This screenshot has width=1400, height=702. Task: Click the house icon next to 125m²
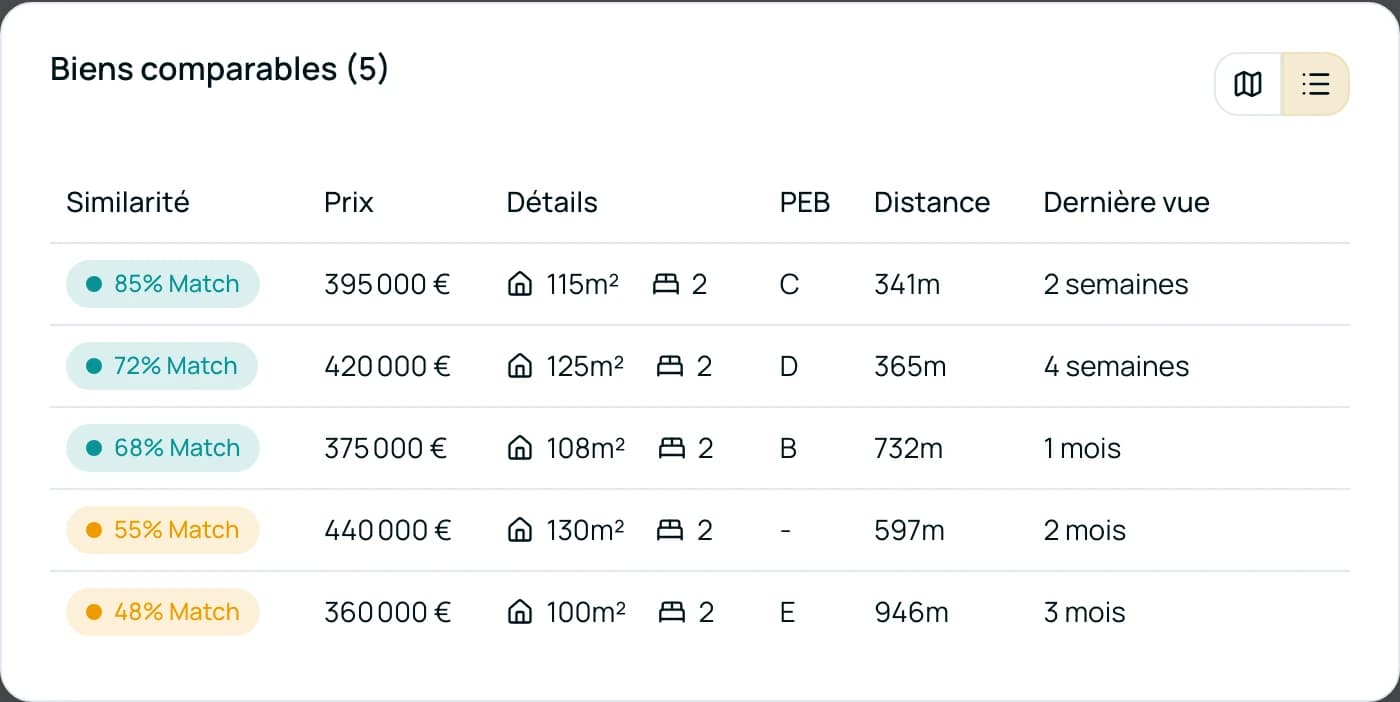pos(520,366)
